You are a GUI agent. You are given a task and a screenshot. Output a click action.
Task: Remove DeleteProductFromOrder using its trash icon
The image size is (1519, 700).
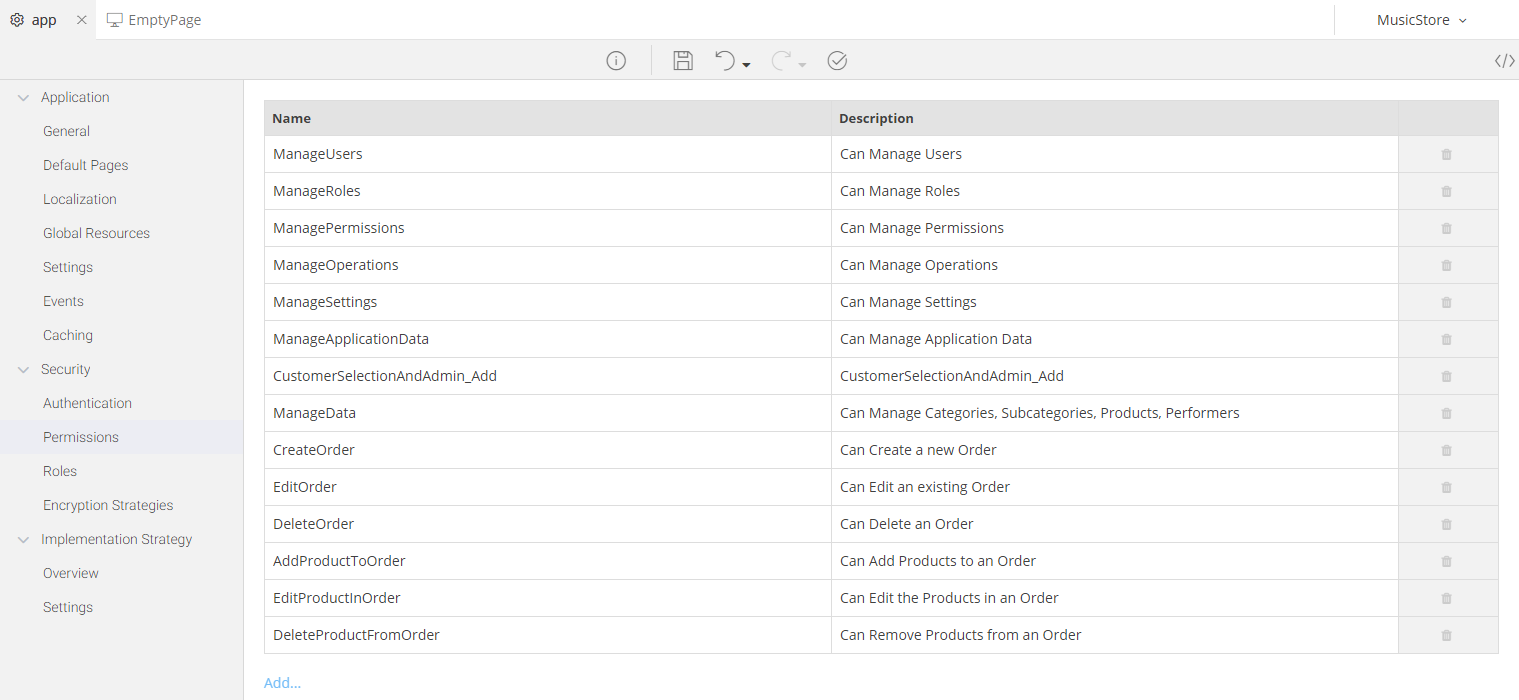click(1446, 636)
